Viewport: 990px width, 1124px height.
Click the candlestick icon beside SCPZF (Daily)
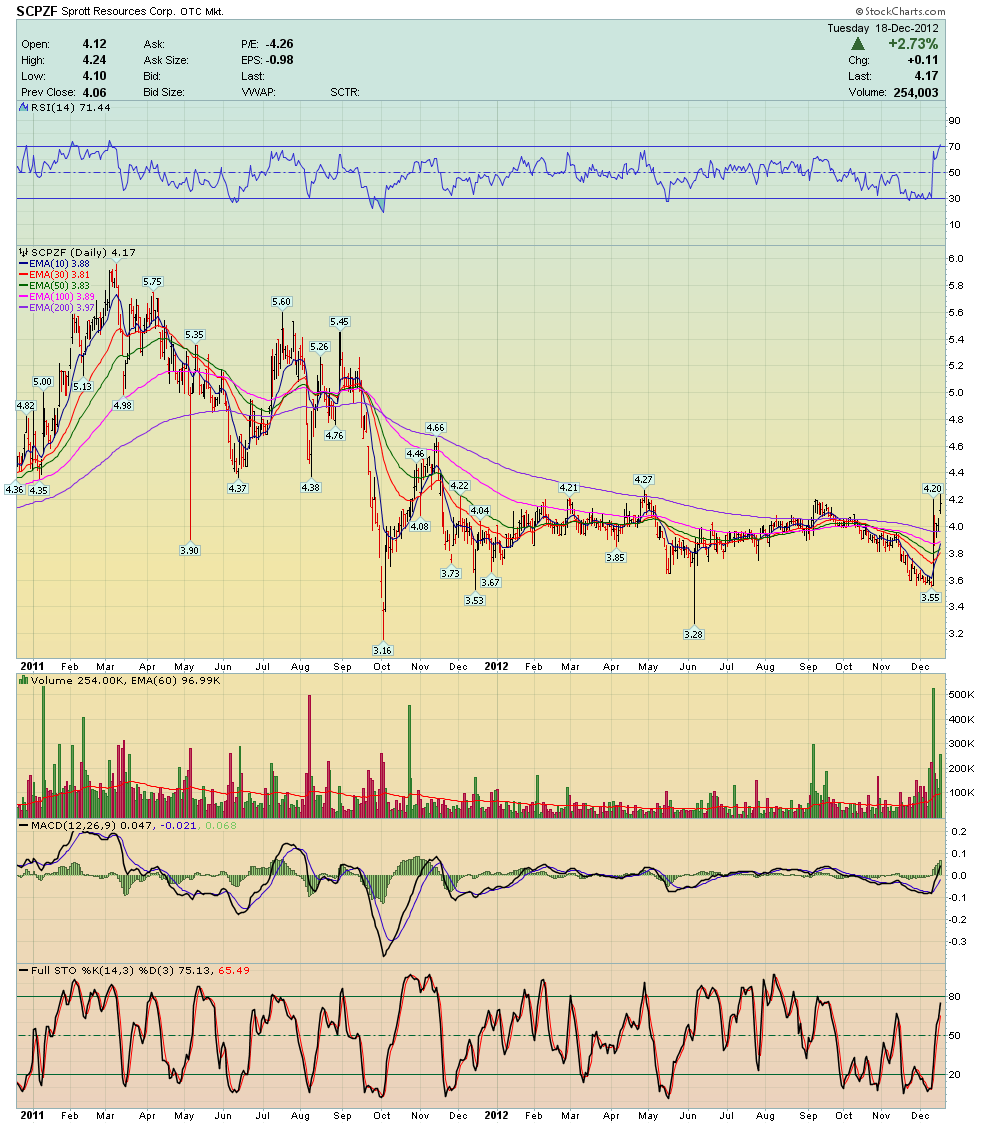point(24,252)
